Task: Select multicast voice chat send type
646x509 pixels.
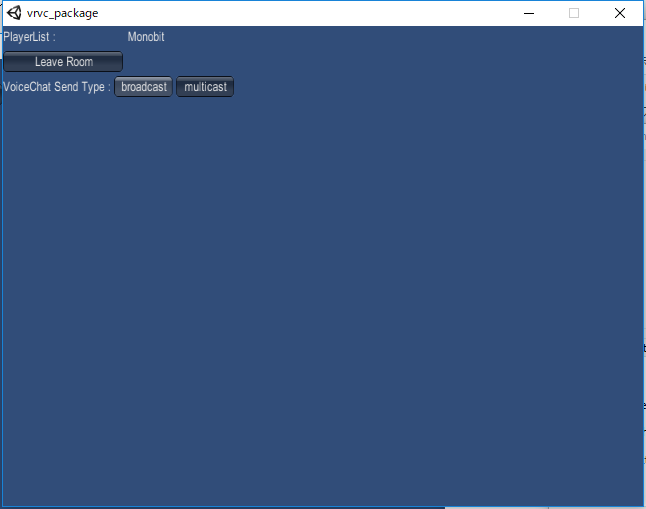Action: pyautogui.click(x=205, y=87)
